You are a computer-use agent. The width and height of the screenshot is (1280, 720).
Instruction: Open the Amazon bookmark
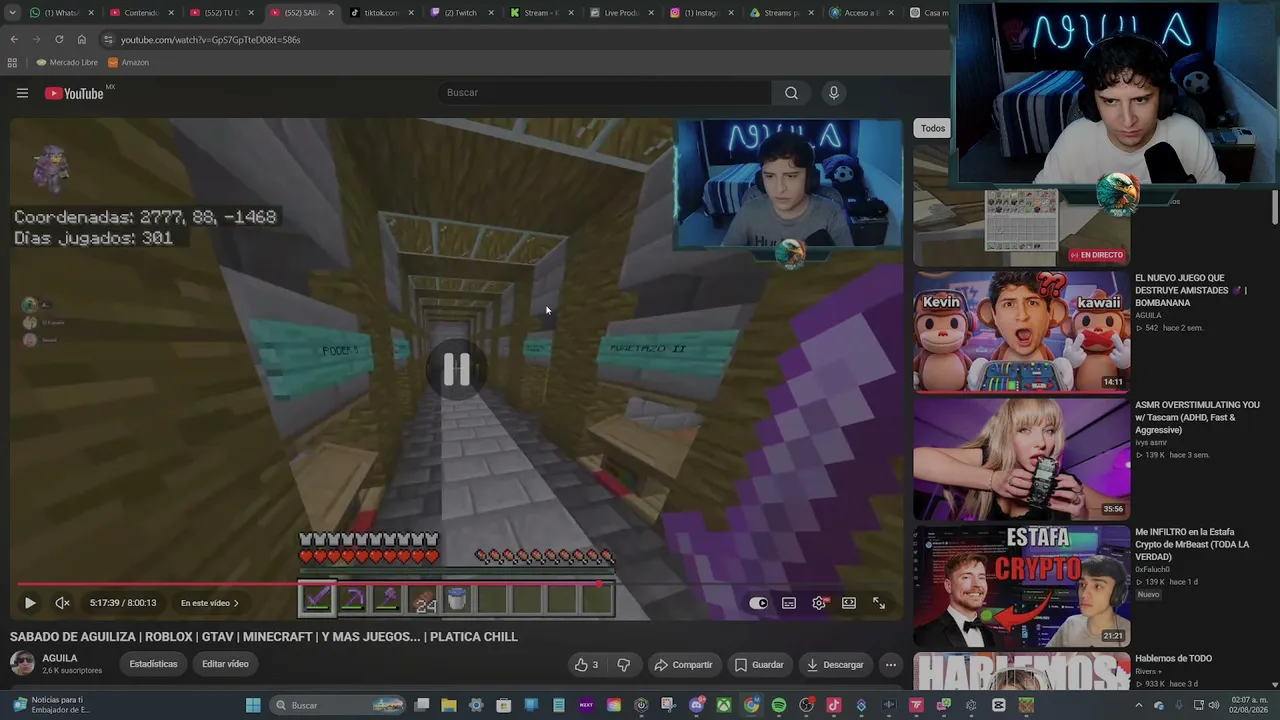pyautogui.click(x=129, y=62)
